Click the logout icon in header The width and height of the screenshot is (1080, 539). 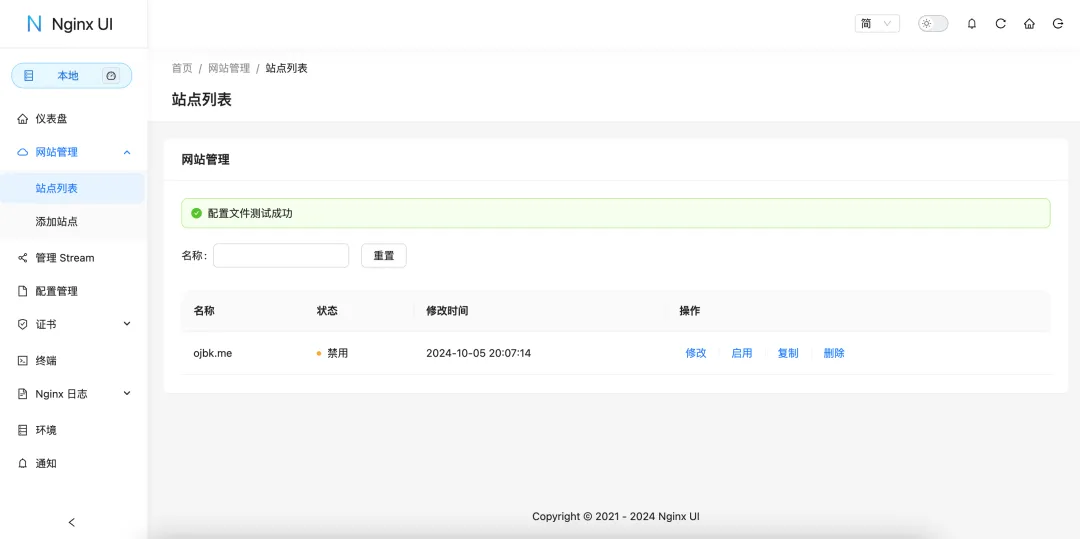pyautogui.click(x=1058, y=24)
